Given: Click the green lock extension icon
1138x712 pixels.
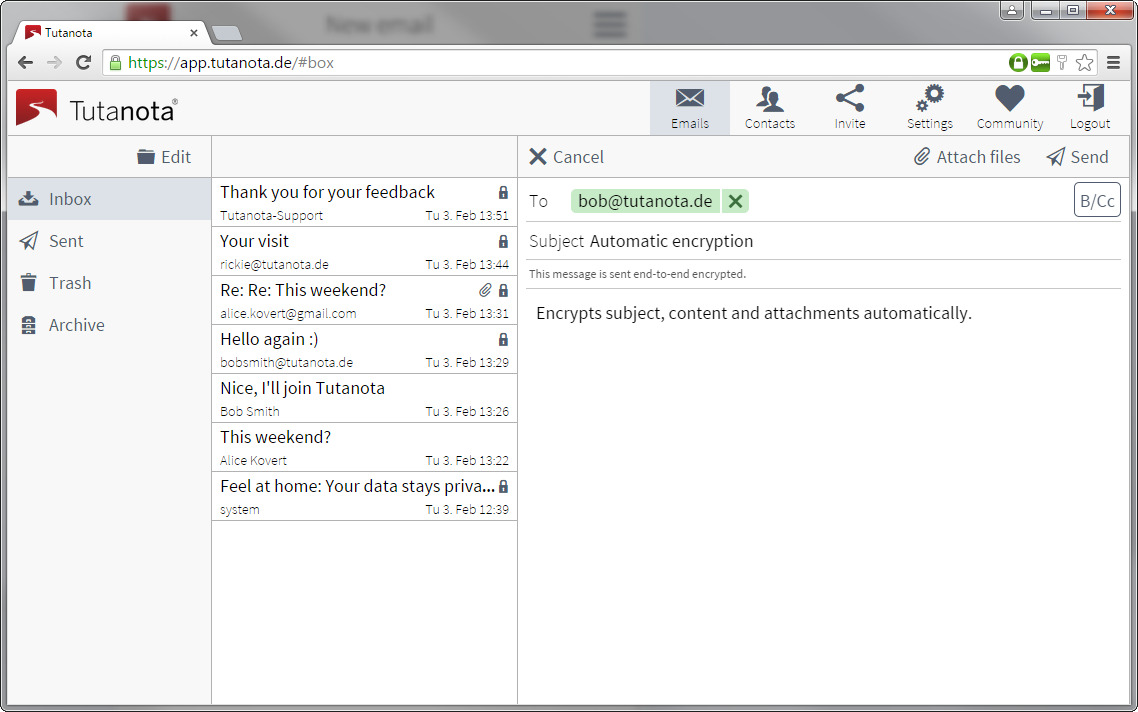Looking at the screenshot, I should (1018, 62).
